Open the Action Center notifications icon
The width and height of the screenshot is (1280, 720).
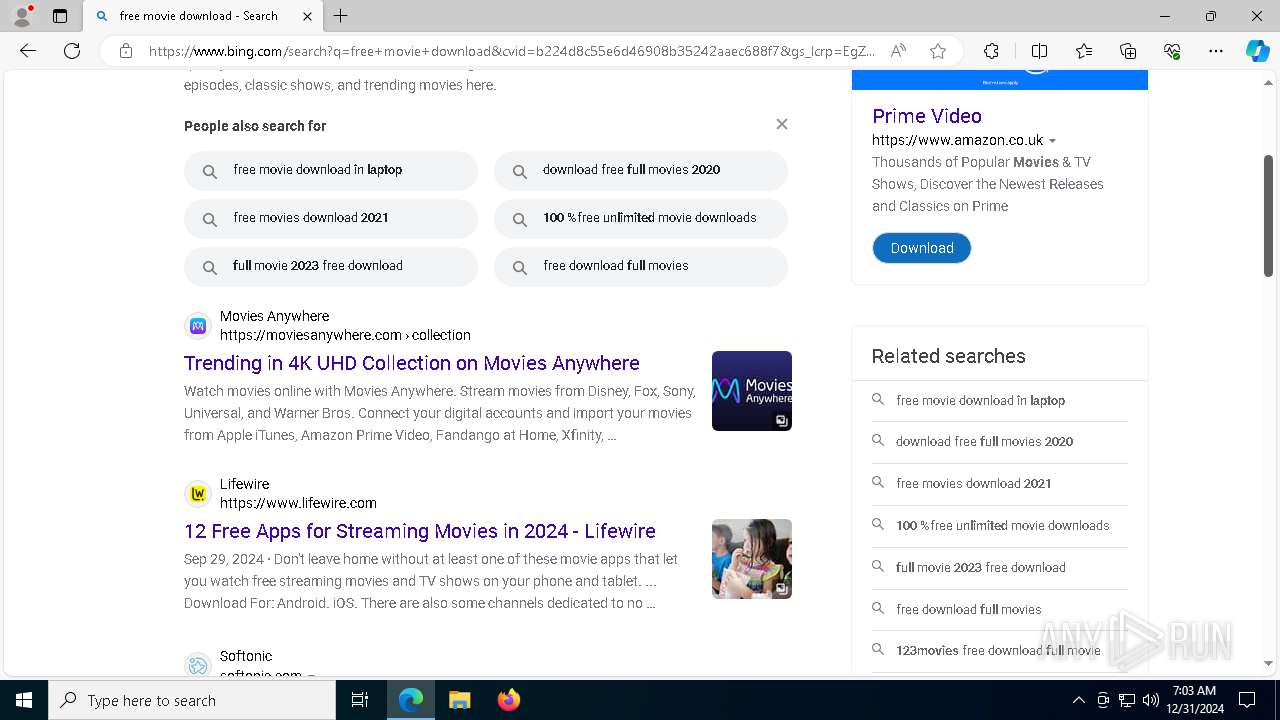tap(1247, 700)
